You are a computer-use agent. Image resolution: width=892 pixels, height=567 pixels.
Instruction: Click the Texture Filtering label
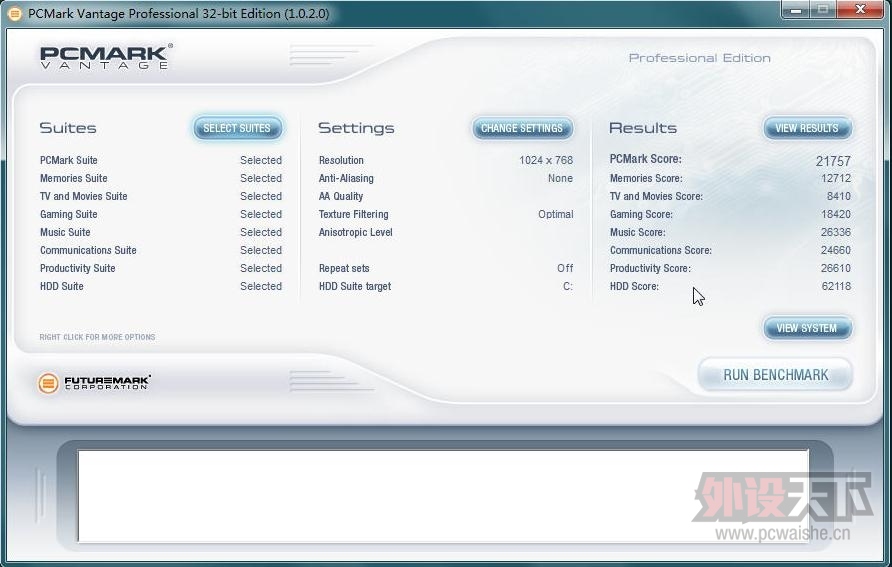(353, 214)
